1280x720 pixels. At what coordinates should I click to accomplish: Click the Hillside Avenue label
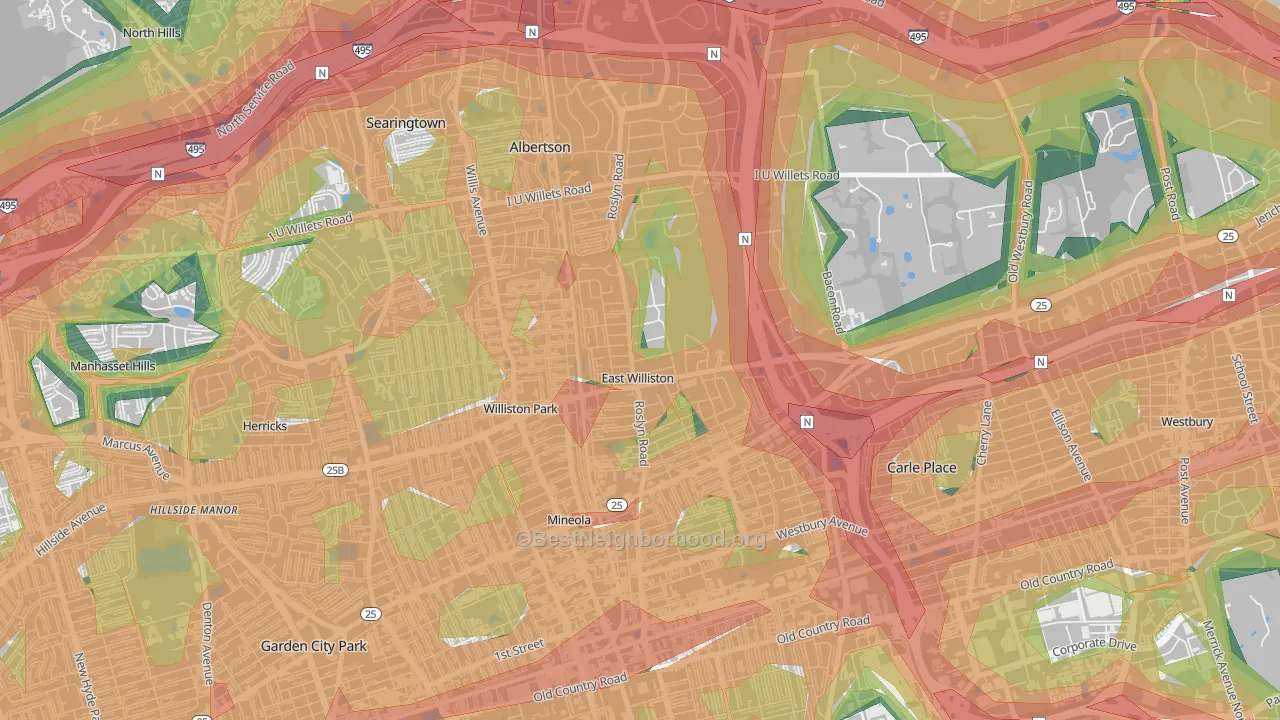pos(70,529)
